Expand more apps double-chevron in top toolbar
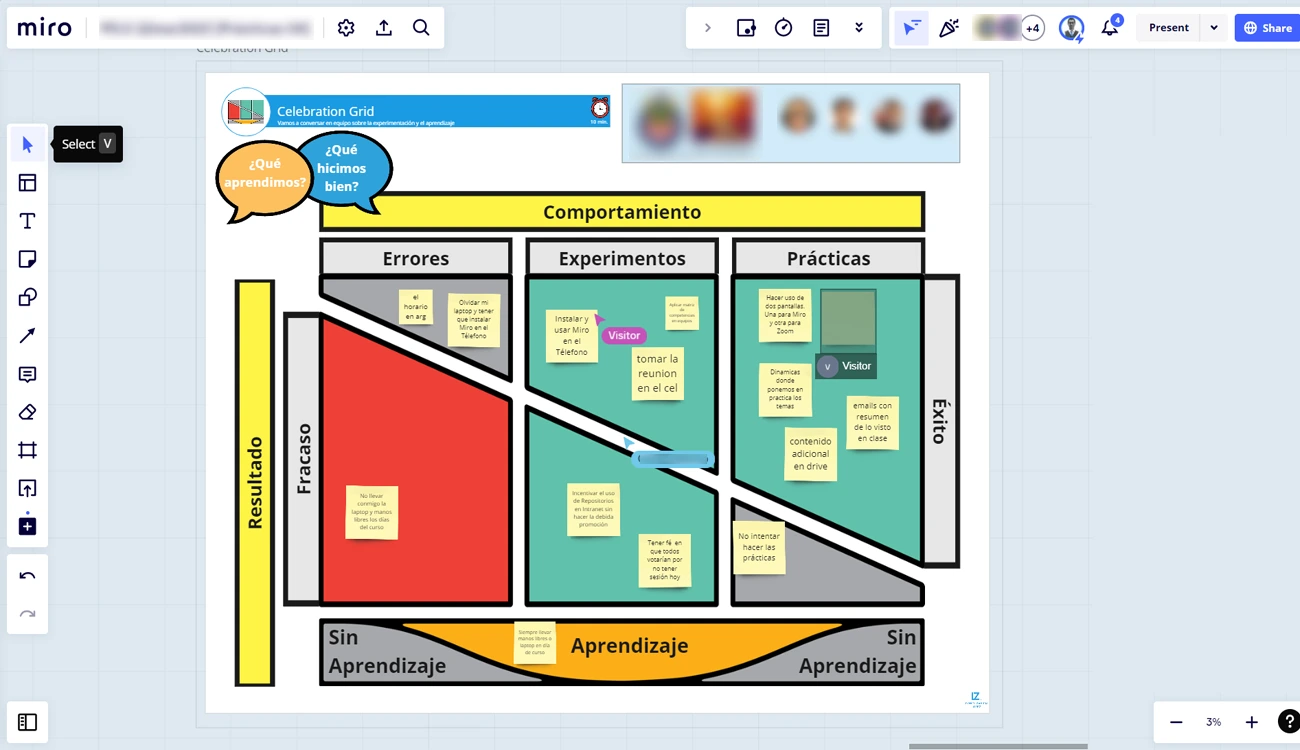1300x750 pixels. point(859,28)
